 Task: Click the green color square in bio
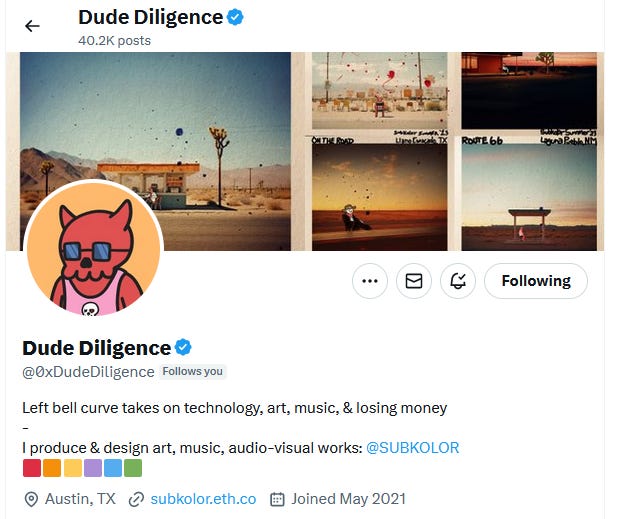pyautogui.click(x=133, y=468)
